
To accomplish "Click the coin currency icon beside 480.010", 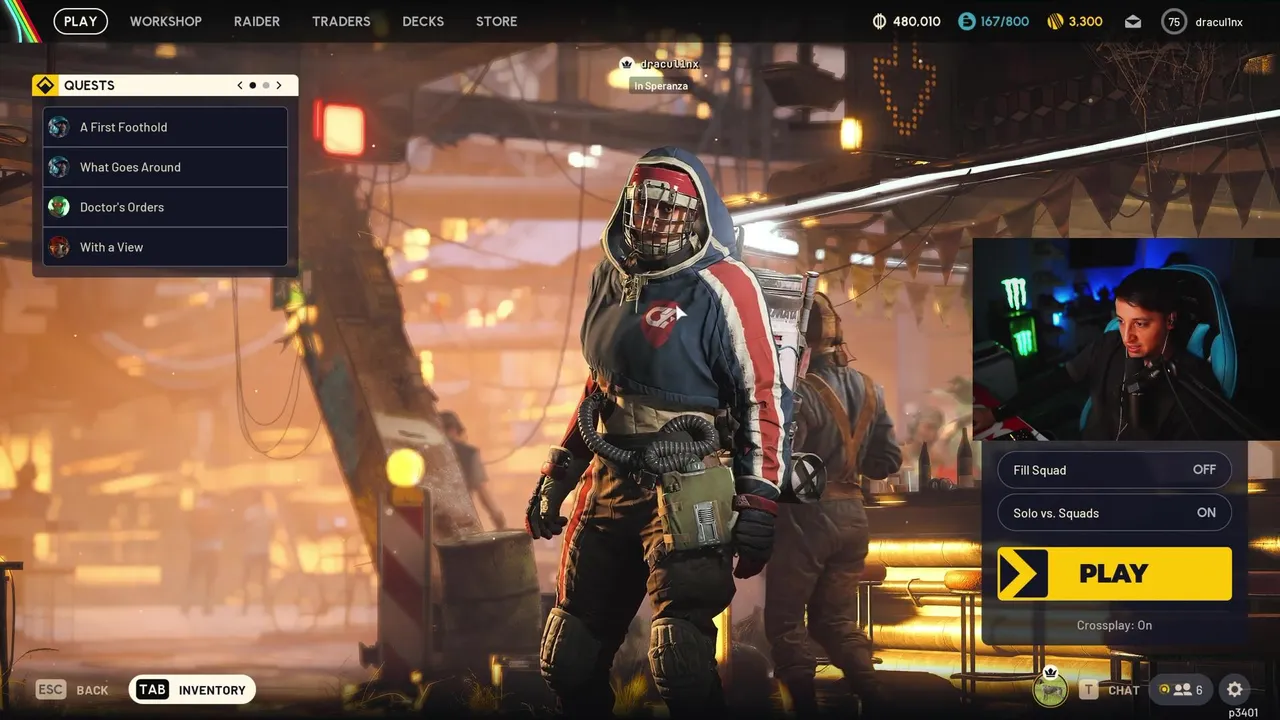I will [x=880, y=21].
